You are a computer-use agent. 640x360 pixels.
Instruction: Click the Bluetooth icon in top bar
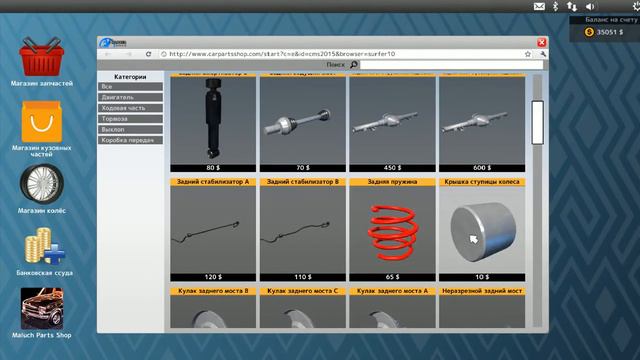pos(555,6)
